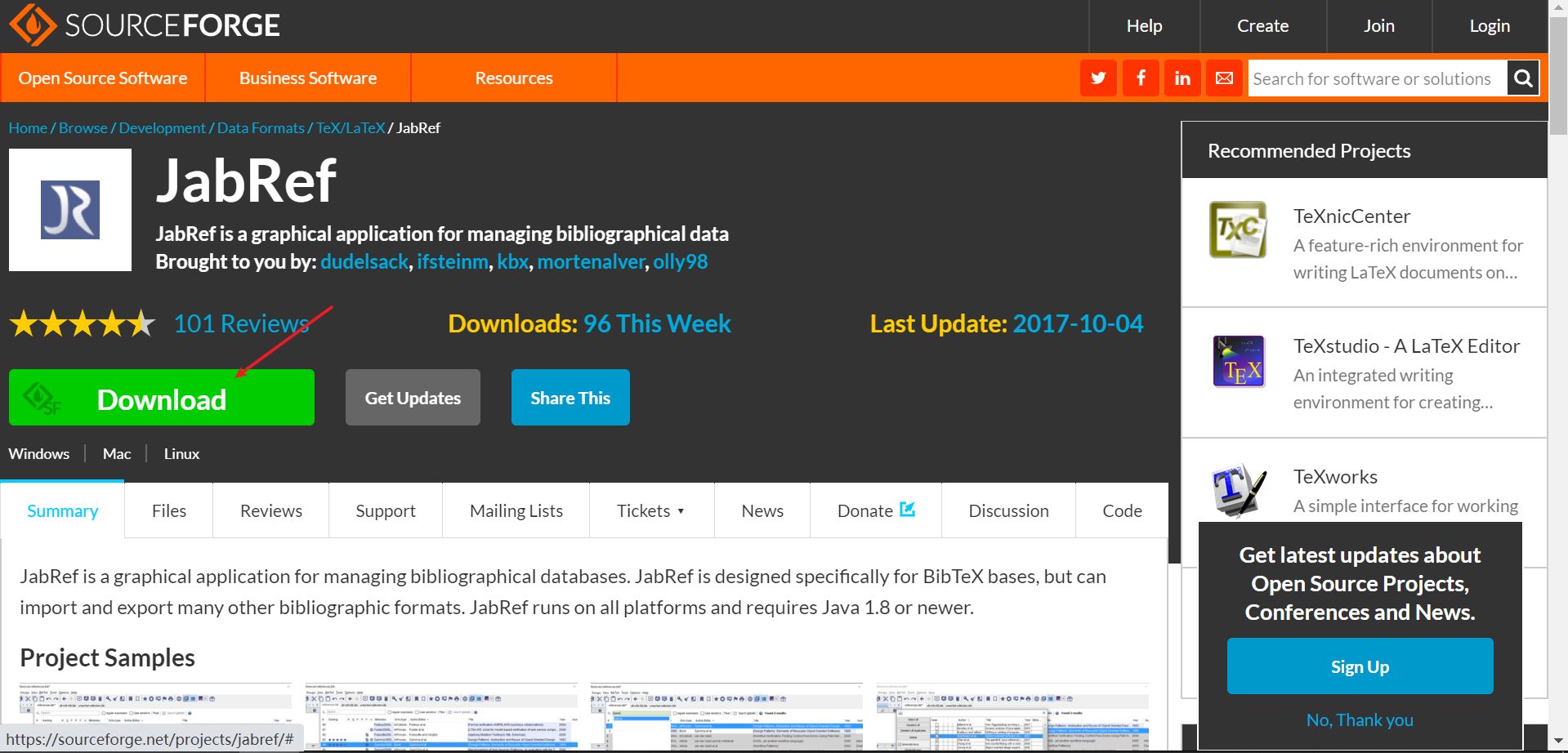Click the scrollbar down arrow
Image resolution: width=1568 pixels, height=753 pixels.
(1559, 742)
